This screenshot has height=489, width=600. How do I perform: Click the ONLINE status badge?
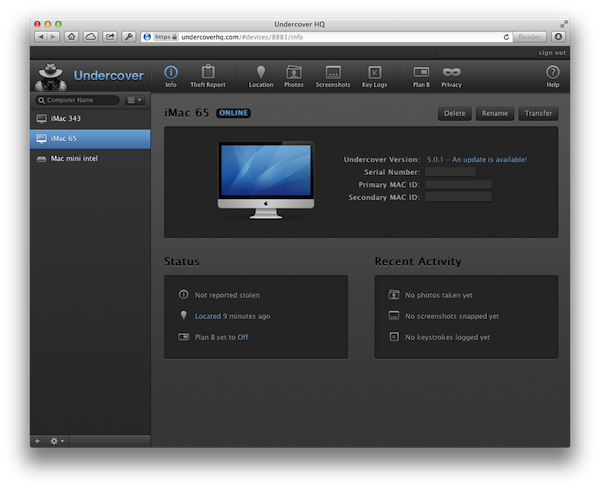click(x=233, y=113)
